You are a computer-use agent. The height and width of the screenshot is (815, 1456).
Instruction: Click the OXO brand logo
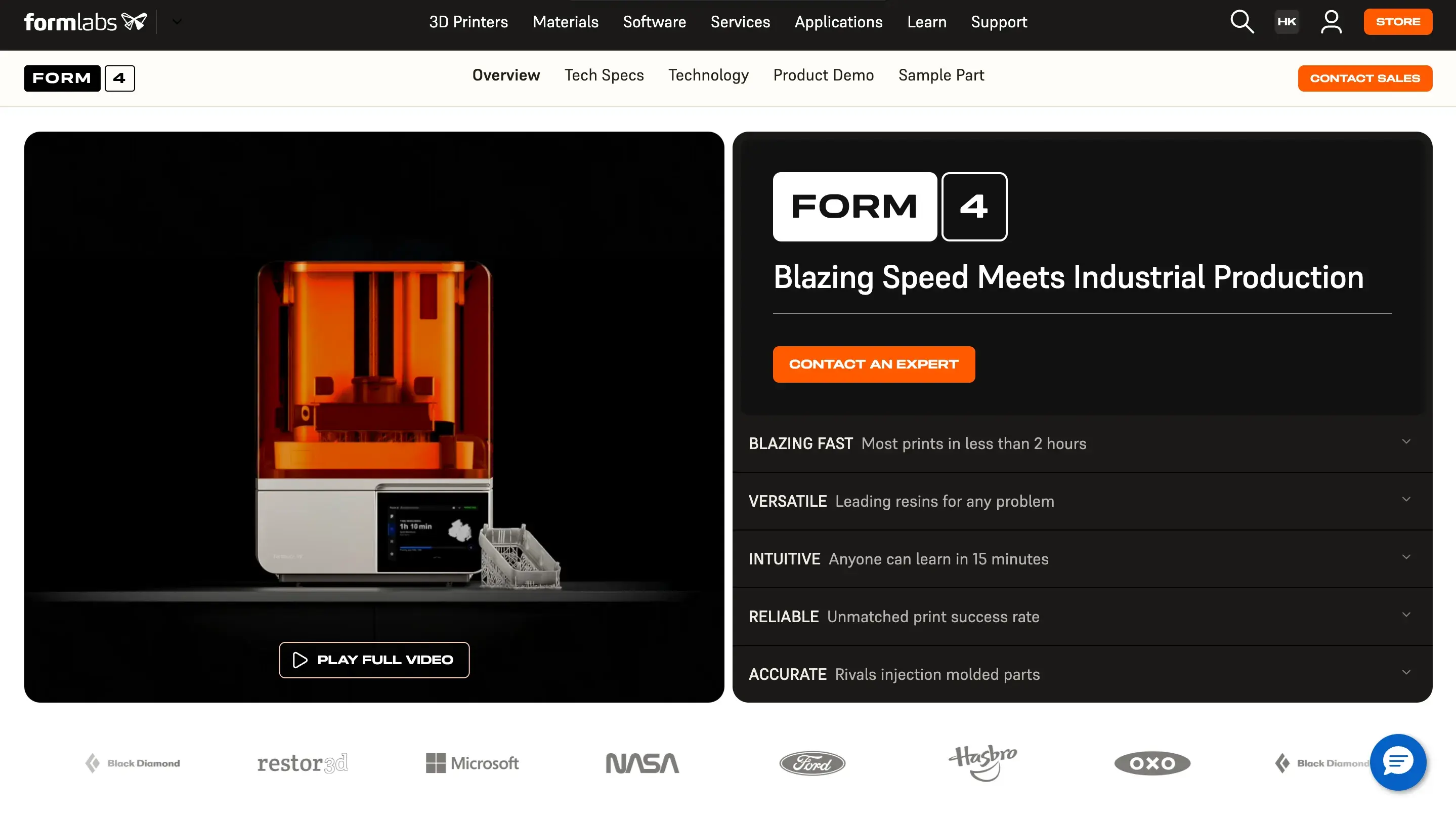tap(1152, 763)
